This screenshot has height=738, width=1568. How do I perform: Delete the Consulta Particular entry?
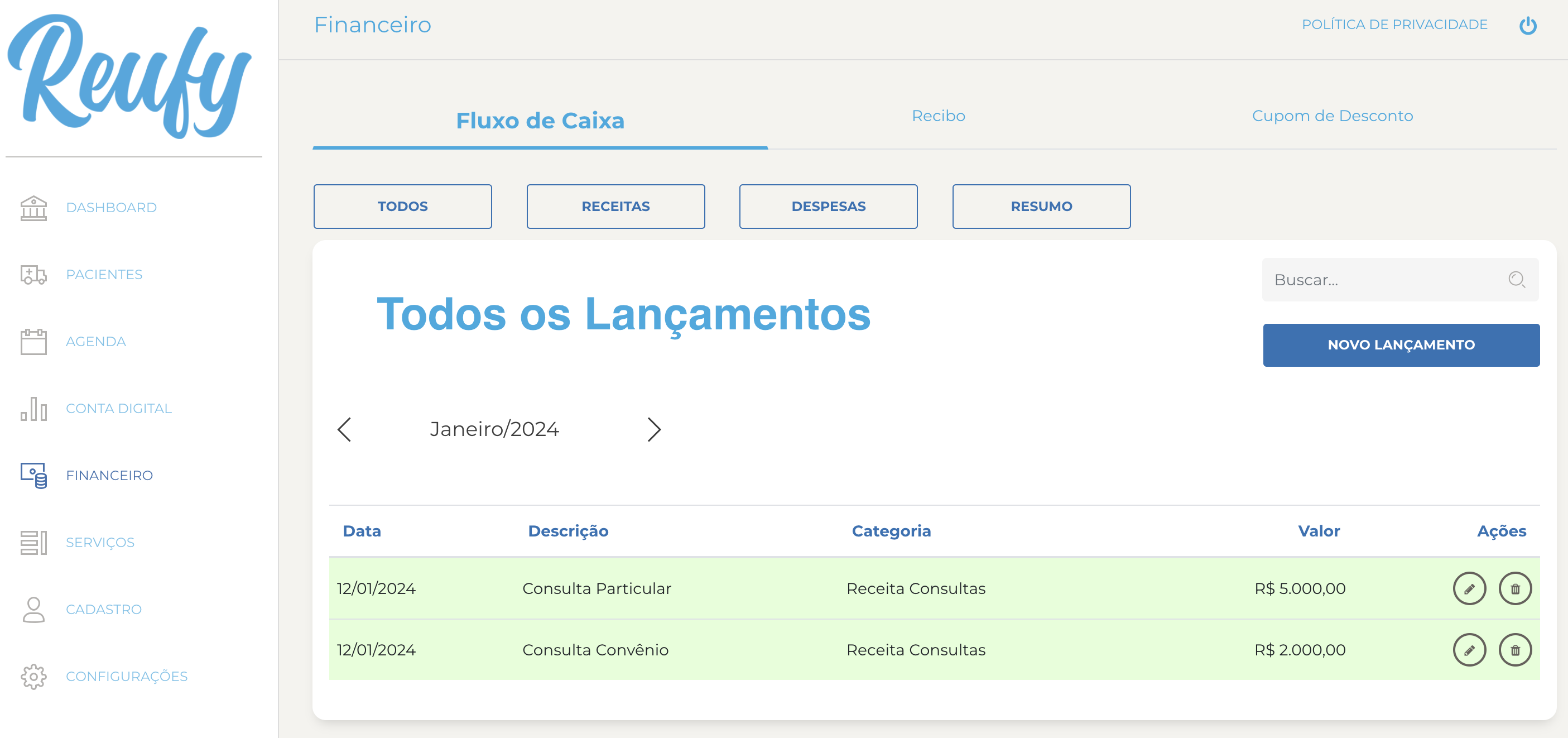pyautogui.click(x=1515, y=588)
